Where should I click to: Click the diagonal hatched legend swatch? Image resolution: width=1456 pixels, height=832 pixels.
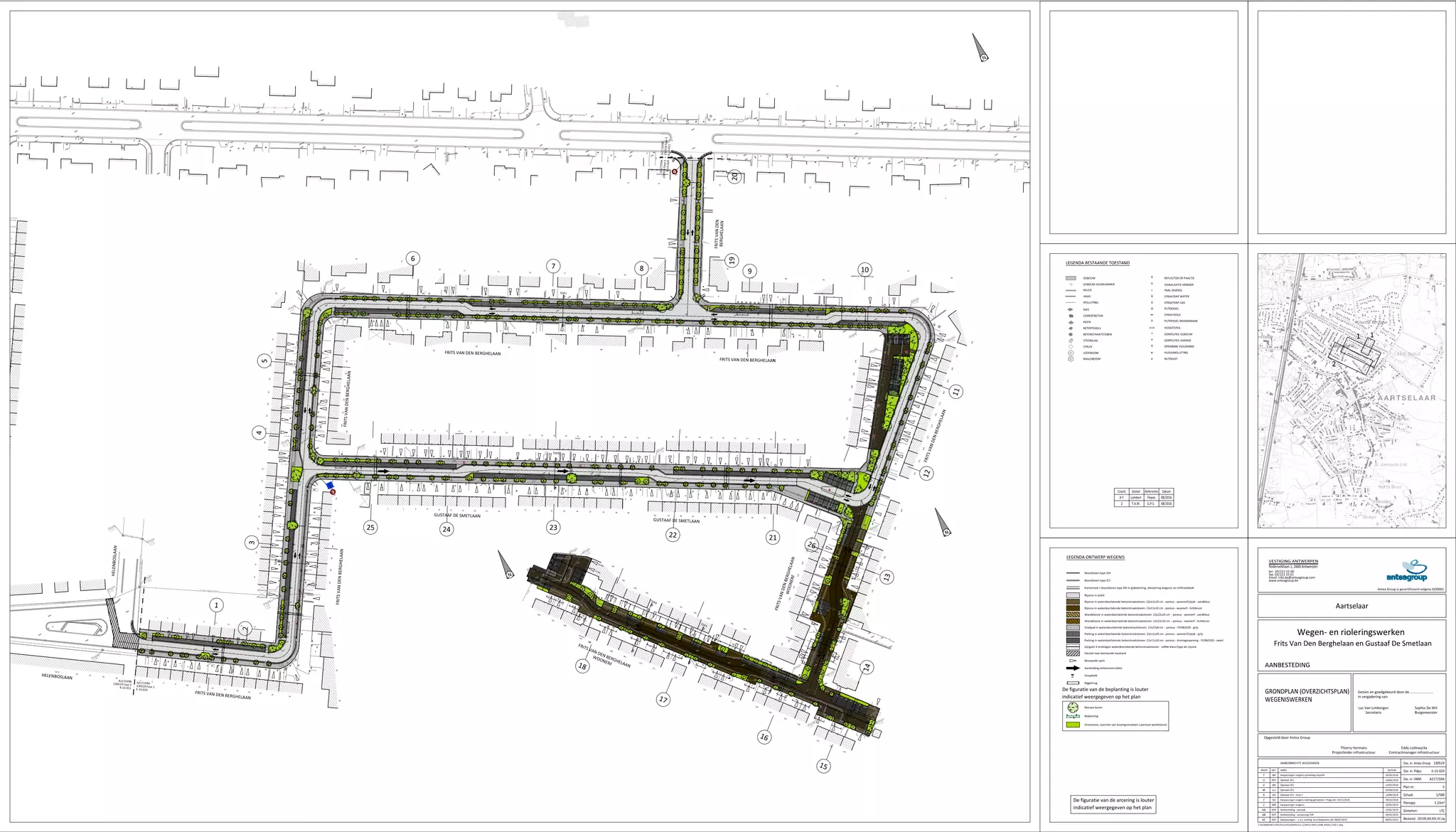(1072, 653)
